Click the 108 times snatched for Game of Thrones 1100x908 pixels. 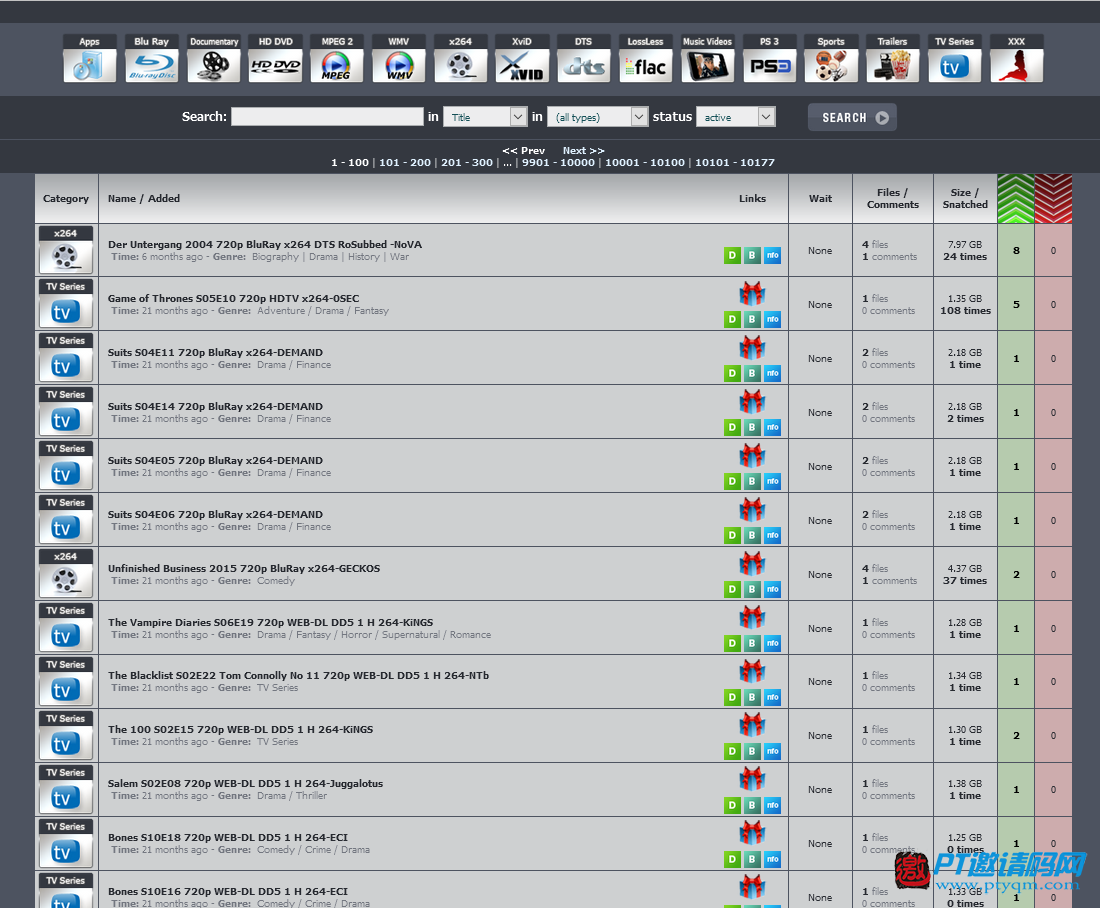pyautogui.click(x=965, y=311)
